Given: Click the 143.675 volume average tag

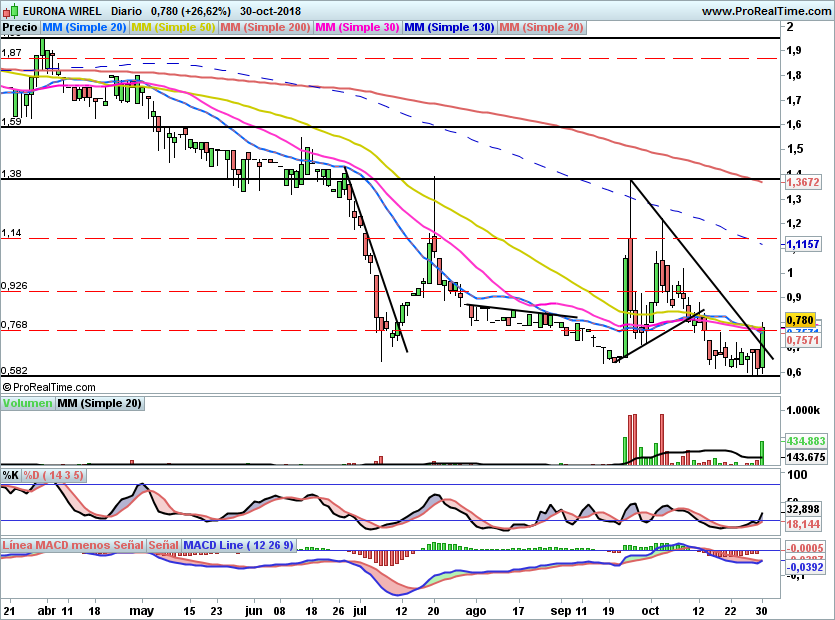Looking at the screenshot, I should click(x=806, y=457).
